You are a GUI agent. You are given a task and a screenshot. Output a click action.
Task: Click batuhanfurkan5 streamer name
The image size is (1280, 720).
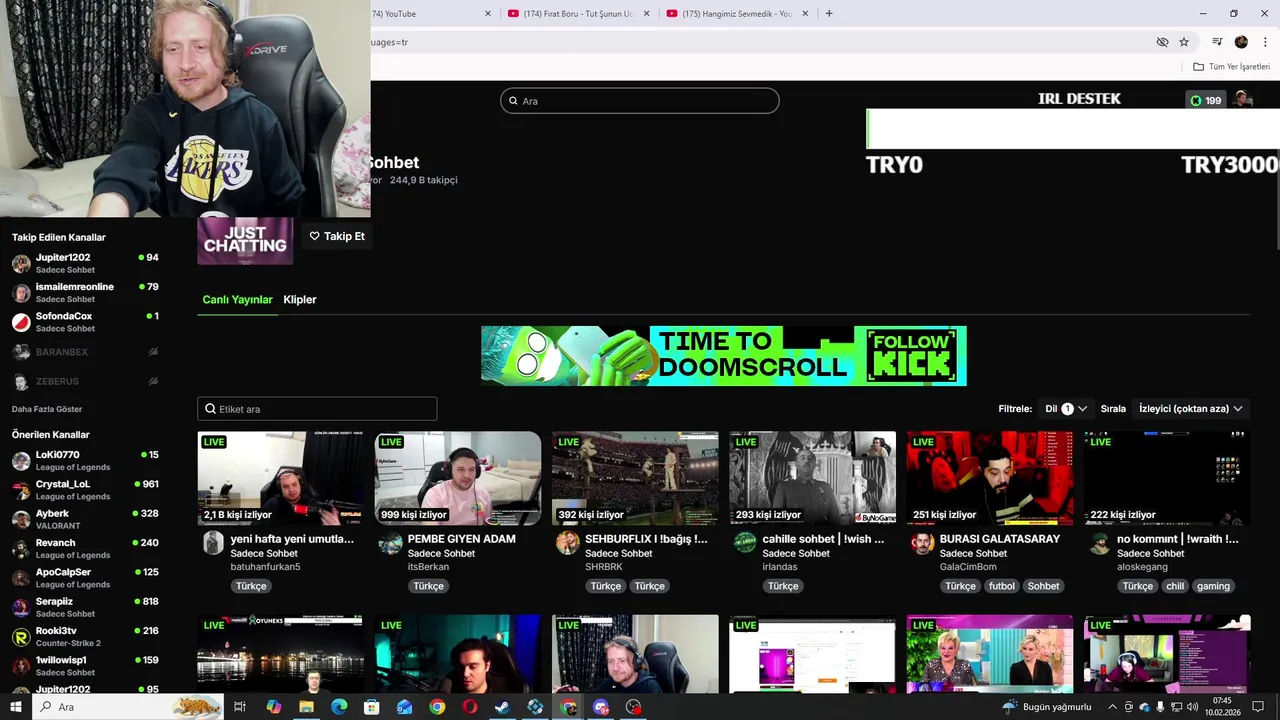coord(265,567)
